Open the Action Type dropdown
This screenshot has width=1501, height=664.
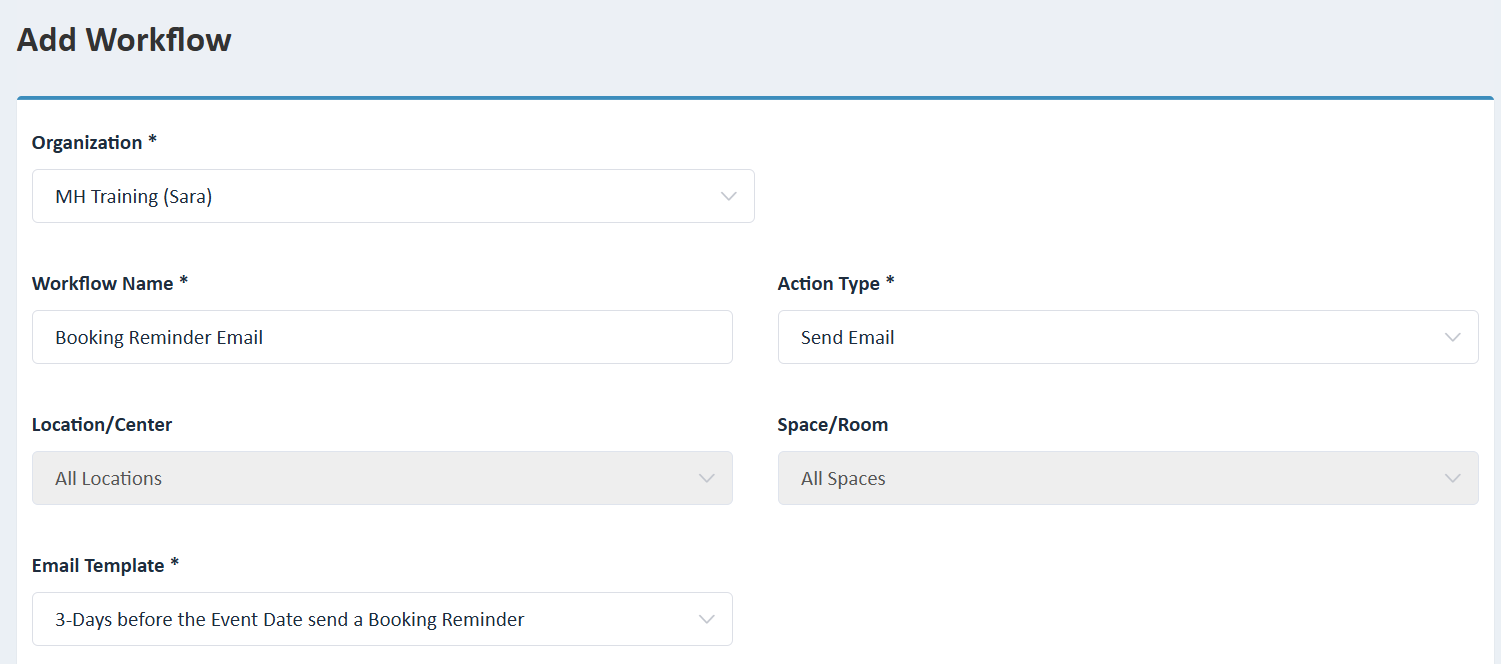1128,337
